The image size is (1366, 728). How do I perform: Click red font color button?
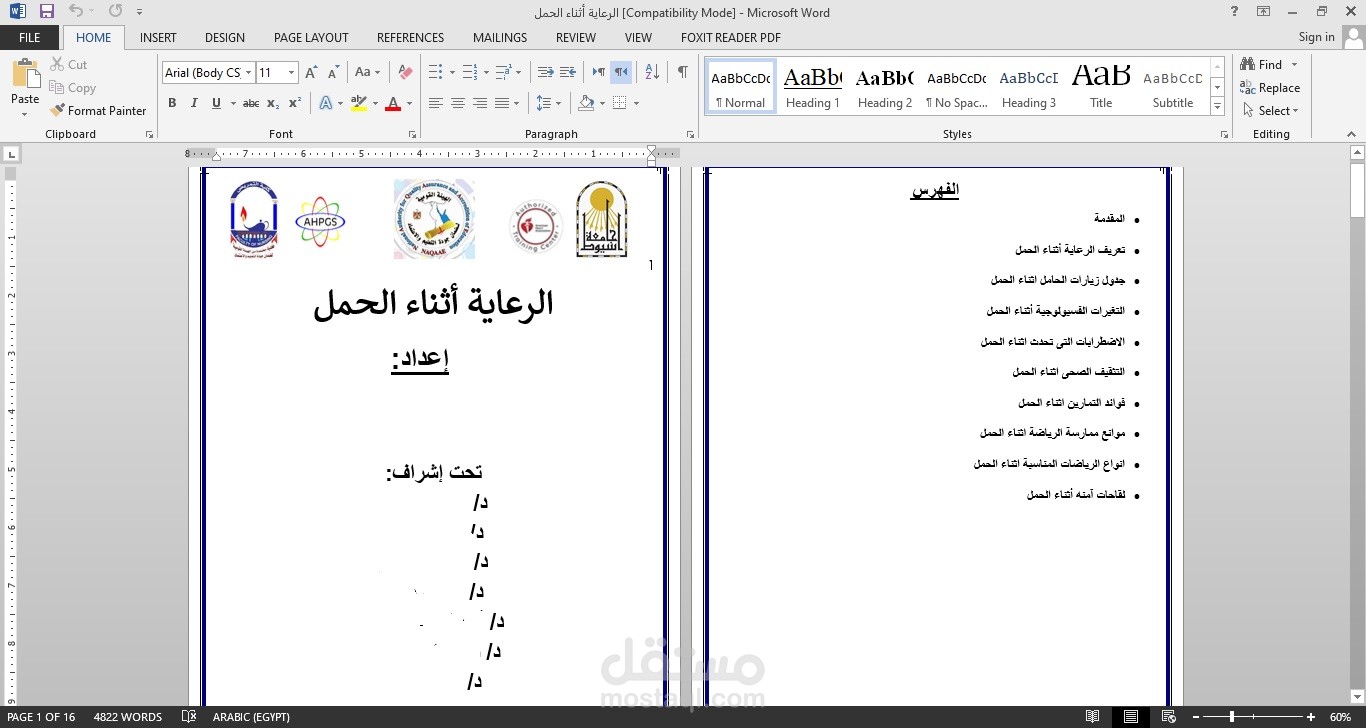(393, 103)
